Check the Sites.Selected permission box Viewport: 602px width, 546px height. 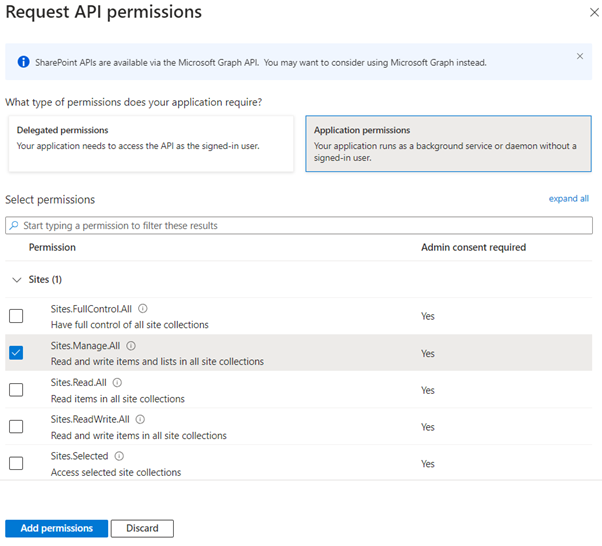(16, 463)
